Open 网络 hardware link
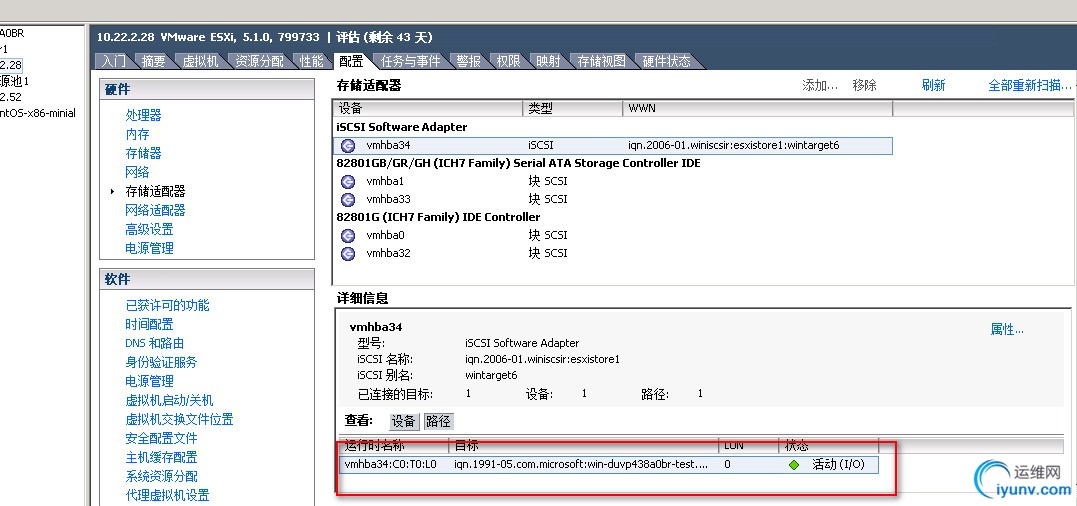 137,172
